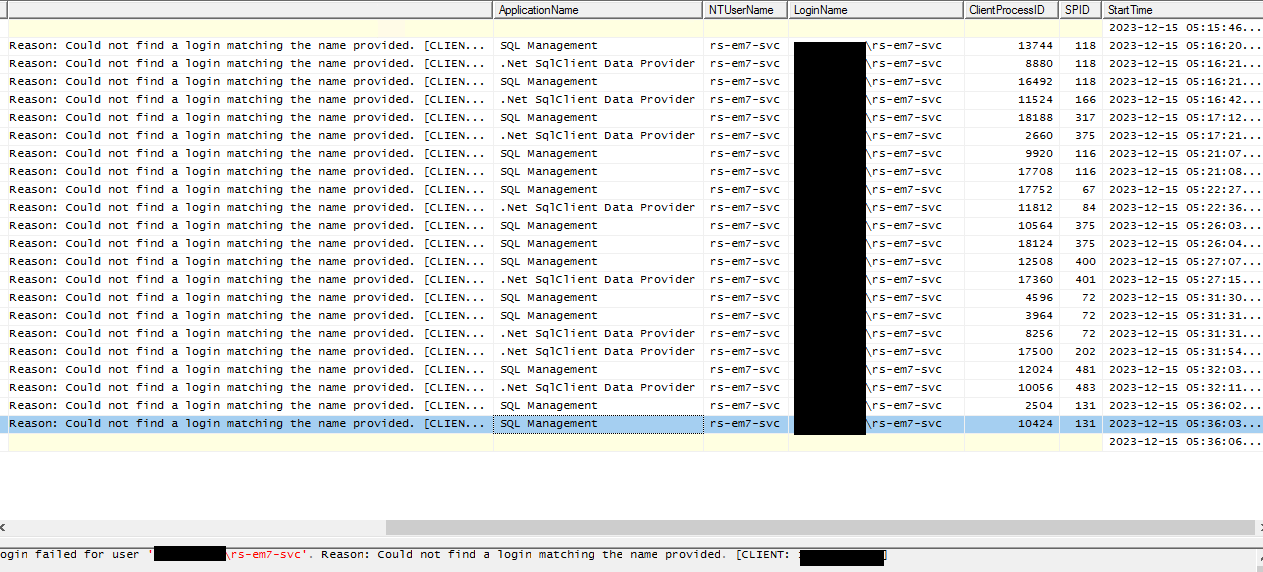1263x572 pixels.
Task: Select StartTime cell 2023-12-15 05:15:46
Action: tap(1182, 27)
